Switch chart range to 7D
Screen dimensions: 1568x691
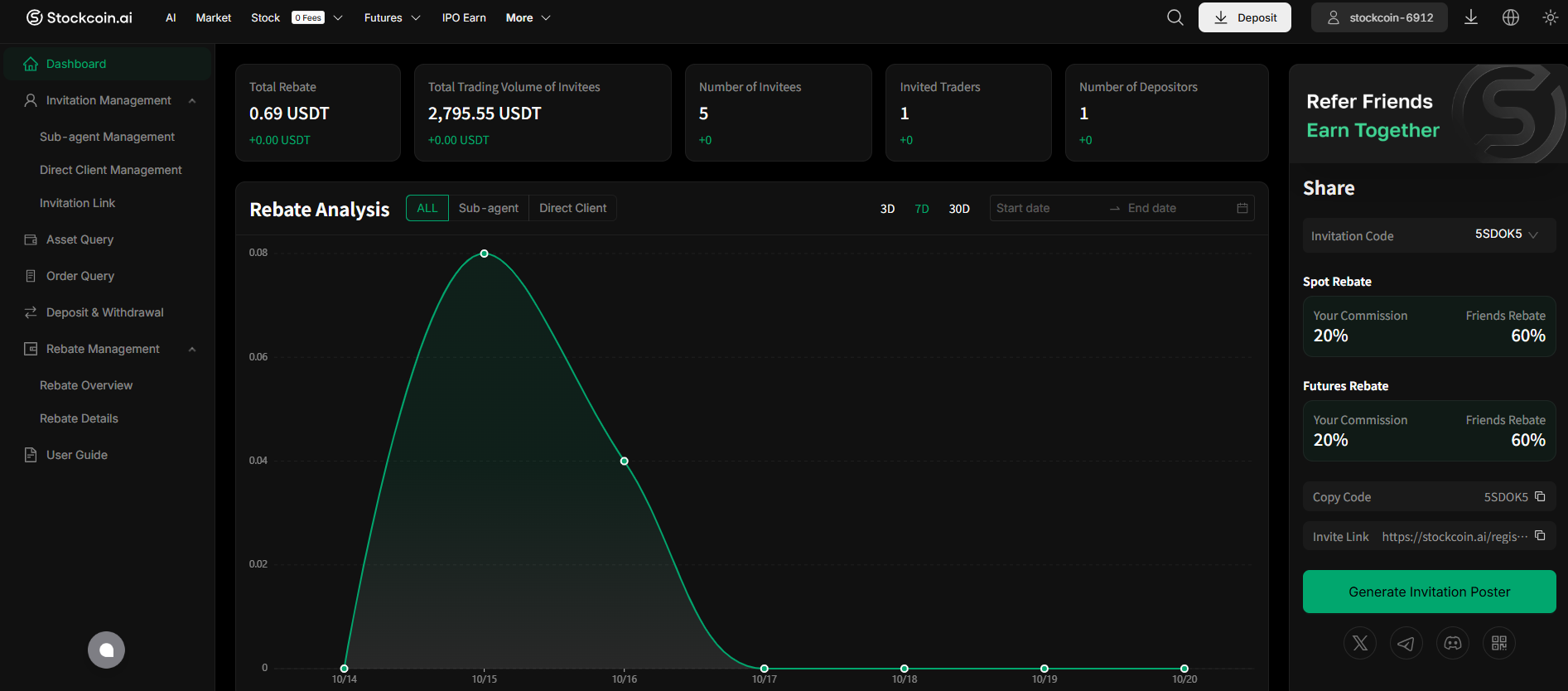pos(922,209)
